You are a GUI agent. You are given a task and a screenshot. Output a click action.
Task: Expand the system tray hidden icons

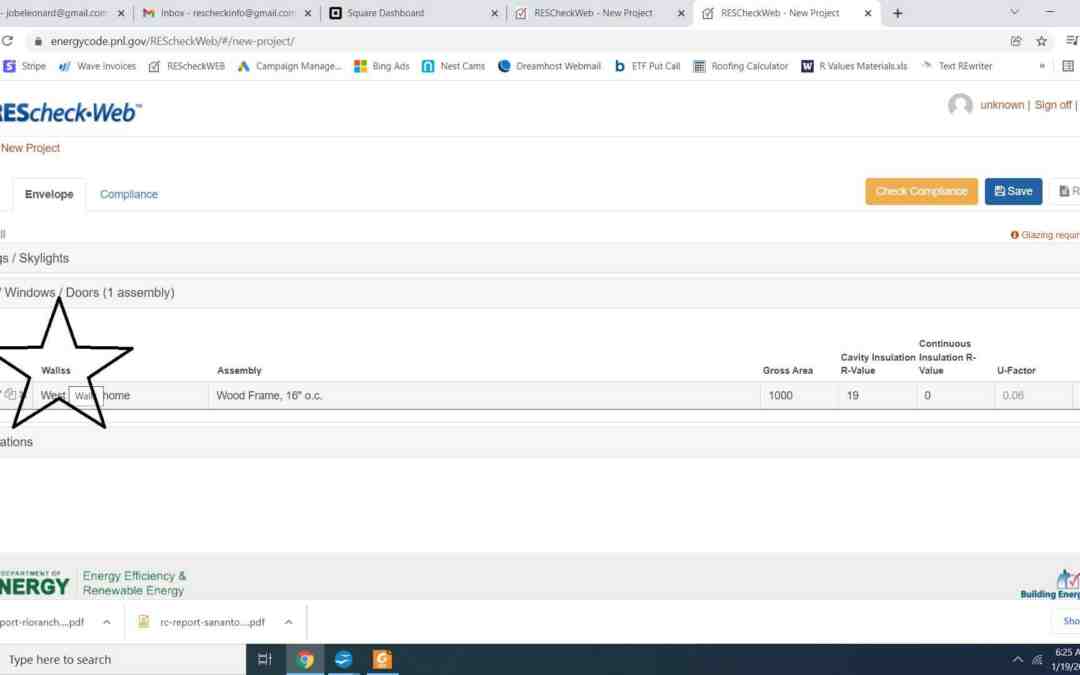(1018, 659)
